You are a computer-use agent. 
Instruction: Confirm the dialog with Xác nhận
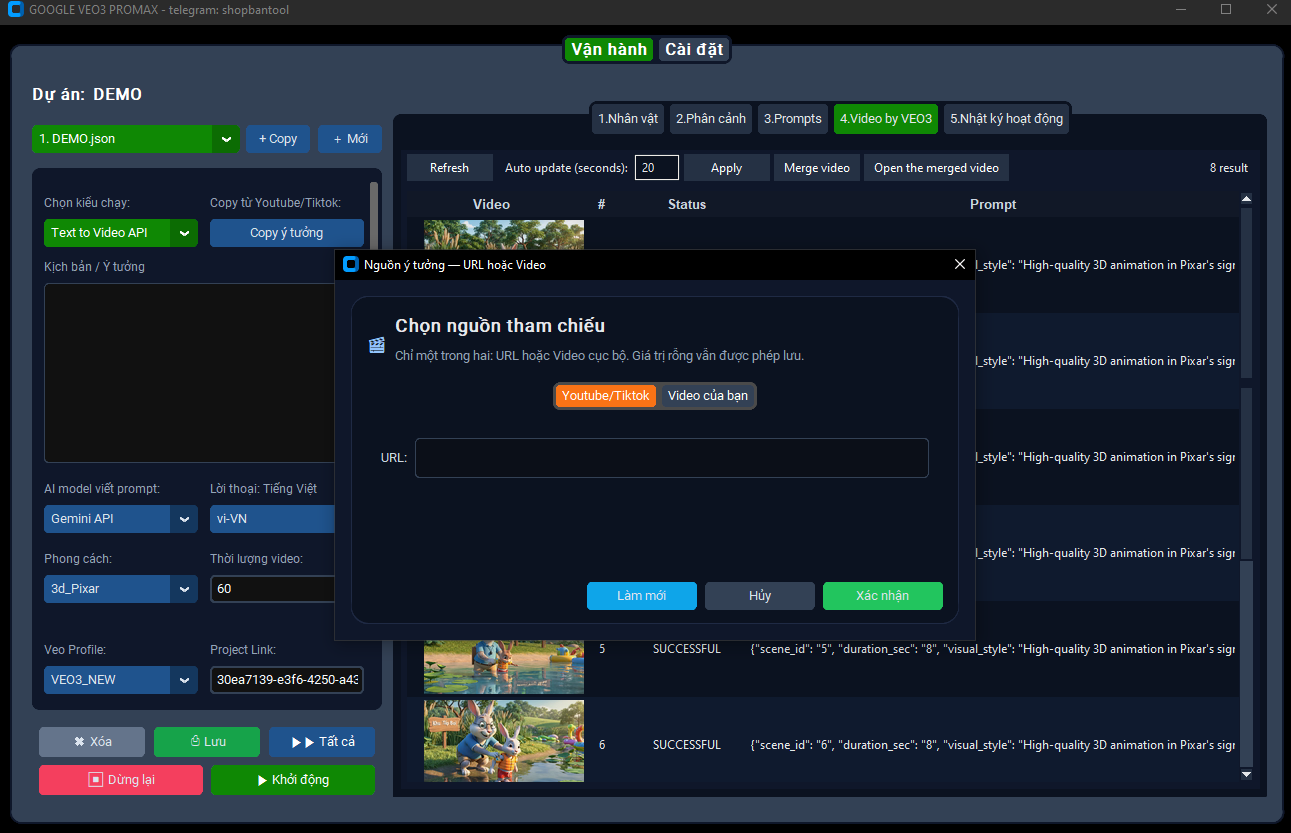coord(882,595)
